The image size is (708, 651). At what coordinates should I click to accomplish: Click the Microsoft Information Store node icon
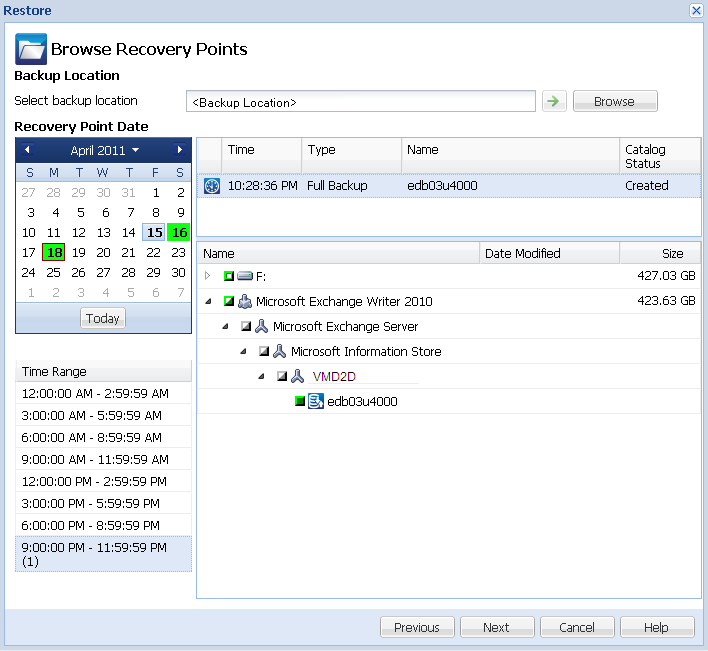(x=280, y=351)
